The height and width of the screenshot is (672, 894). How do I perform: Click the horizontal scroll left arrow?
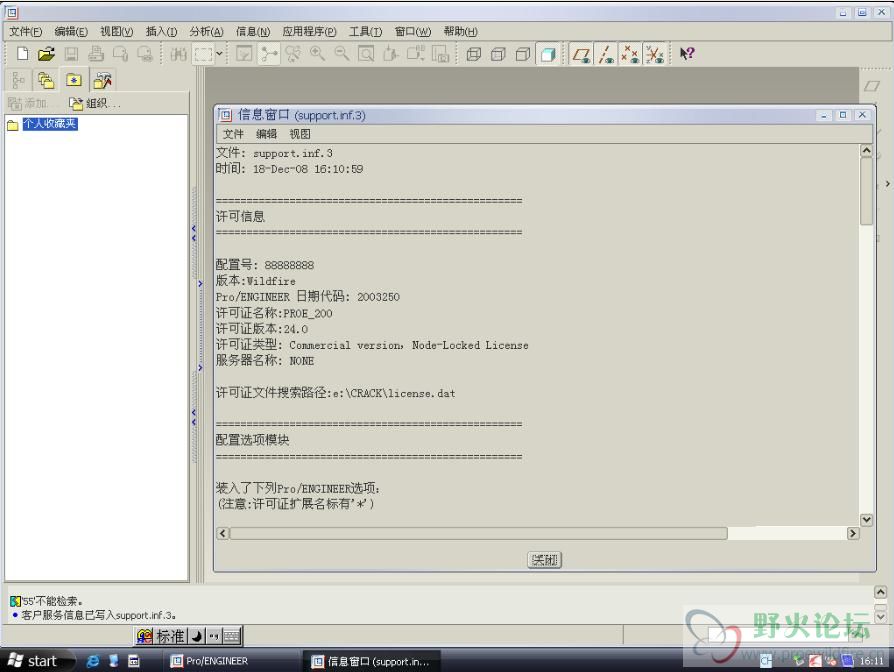[223, 533]
